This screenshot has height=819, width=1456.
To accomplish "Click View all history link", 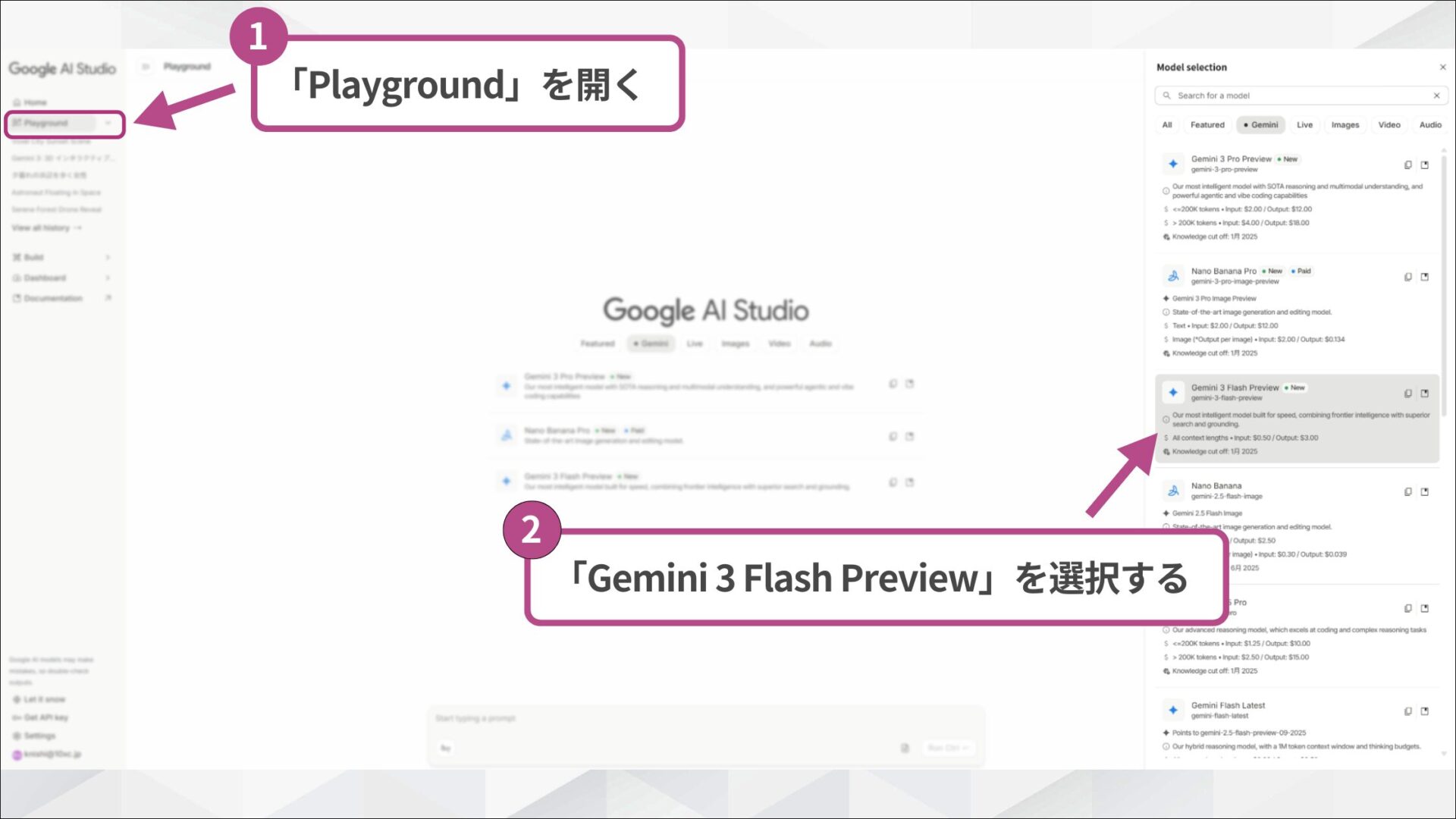I will tap(47, 227).
